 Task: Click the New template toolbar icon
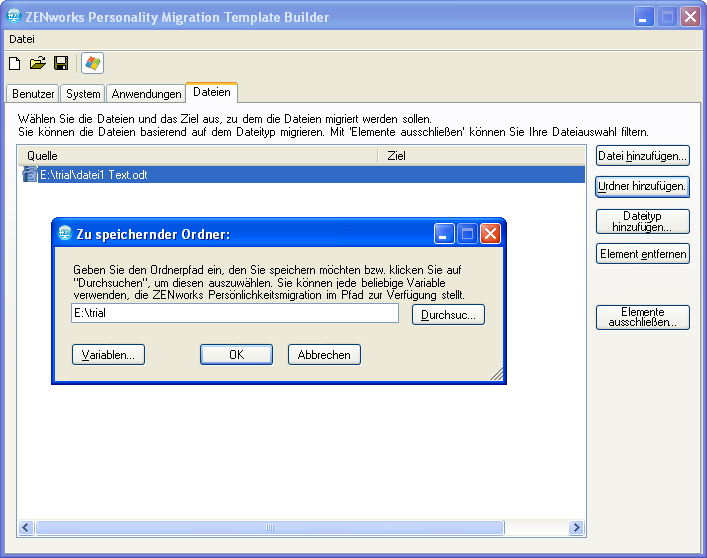click(14, 63)
